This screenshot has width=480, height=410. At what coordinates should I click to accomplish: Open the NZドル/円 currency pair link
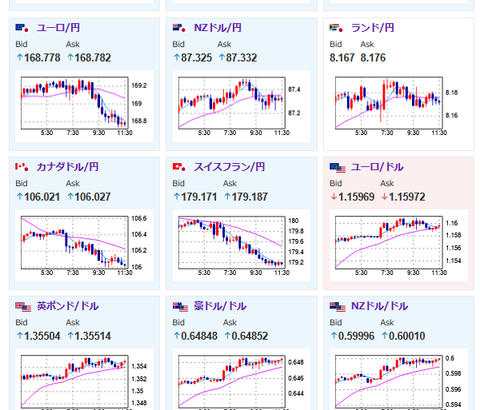click(x=218, y=28)
